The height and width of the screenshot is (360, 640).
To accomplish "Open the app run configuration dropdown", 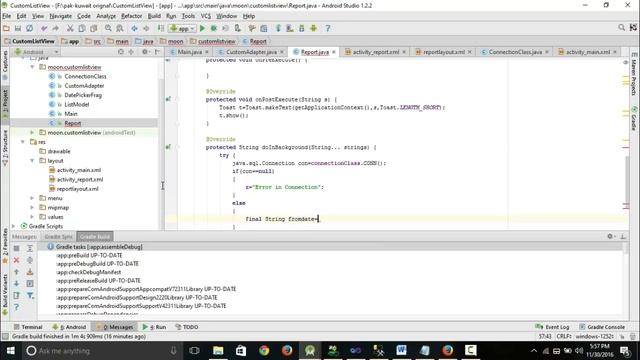I will coord(182,28).
